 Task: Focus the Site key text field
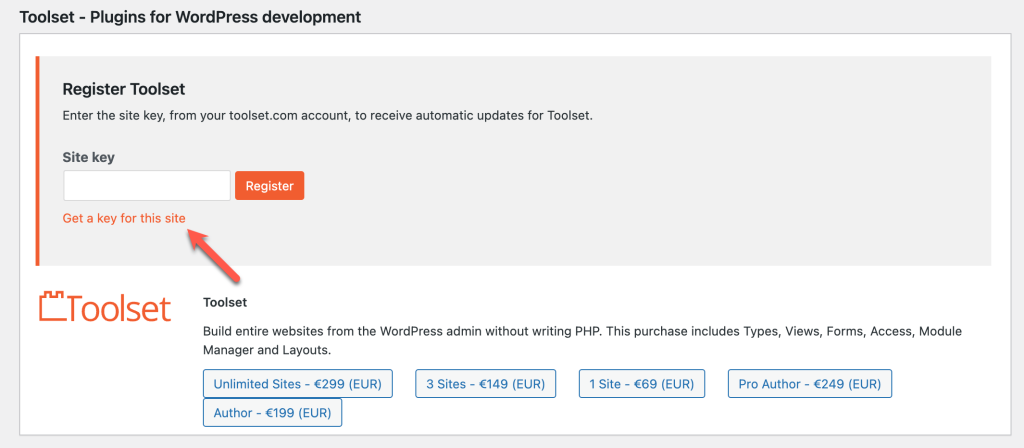[x=147, y=186]
